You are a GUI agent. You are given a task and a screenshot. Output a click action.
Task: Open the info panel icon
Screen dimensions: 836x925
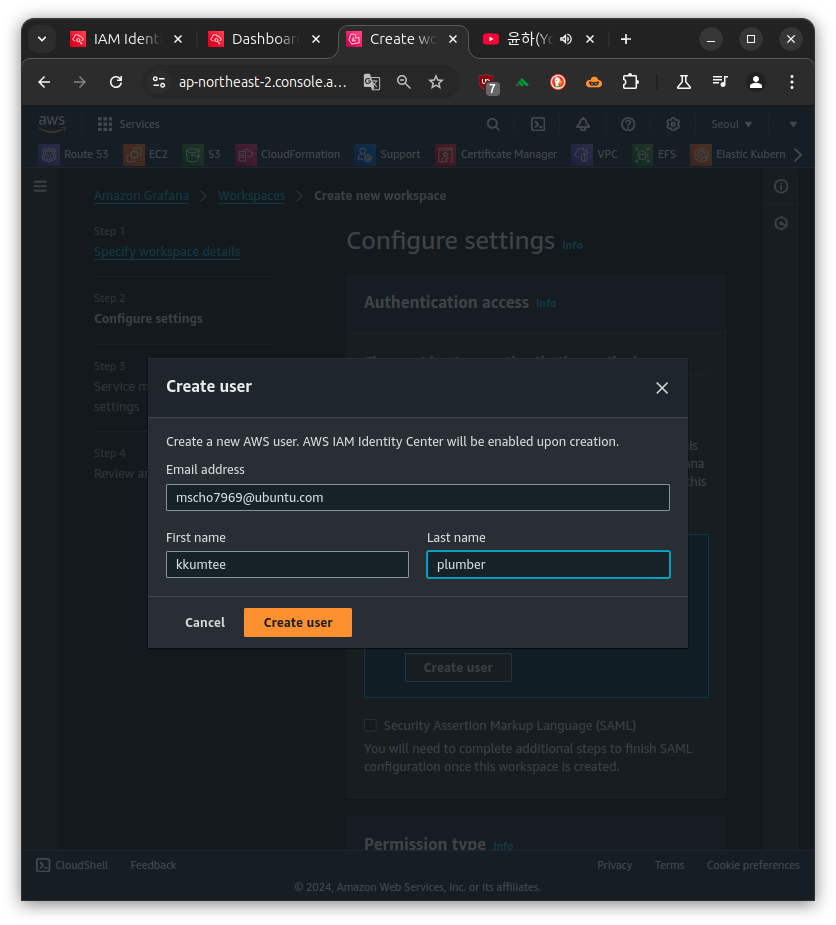781,186
